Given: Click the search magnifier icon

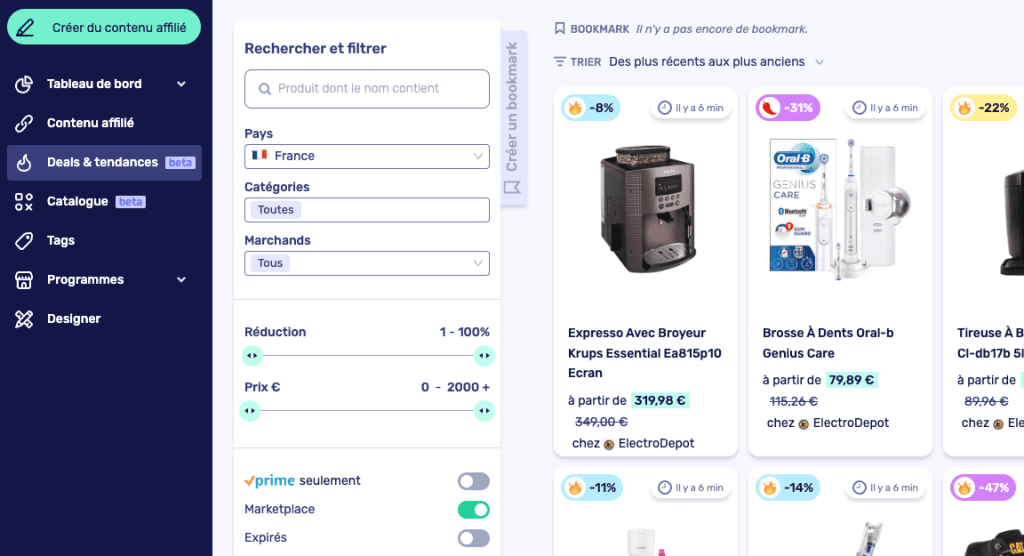Looking at the screenshot, I should click(x=264, y=89).
